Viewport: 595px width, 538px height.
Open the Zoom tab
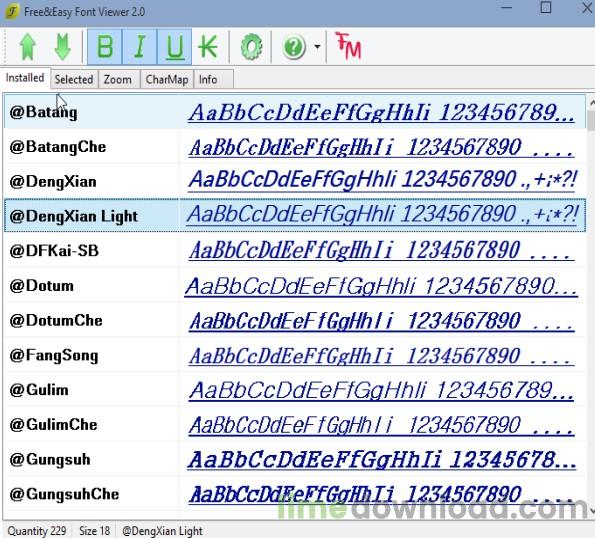tap(118, 79)
